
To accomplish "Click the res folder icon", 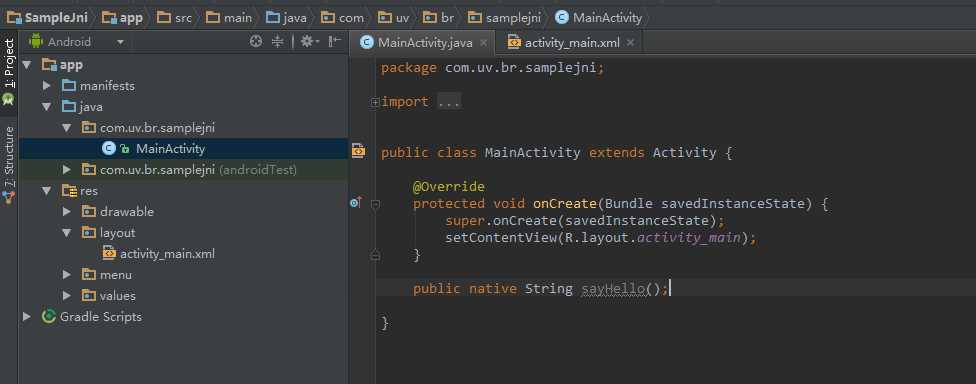I will (69, 191).
